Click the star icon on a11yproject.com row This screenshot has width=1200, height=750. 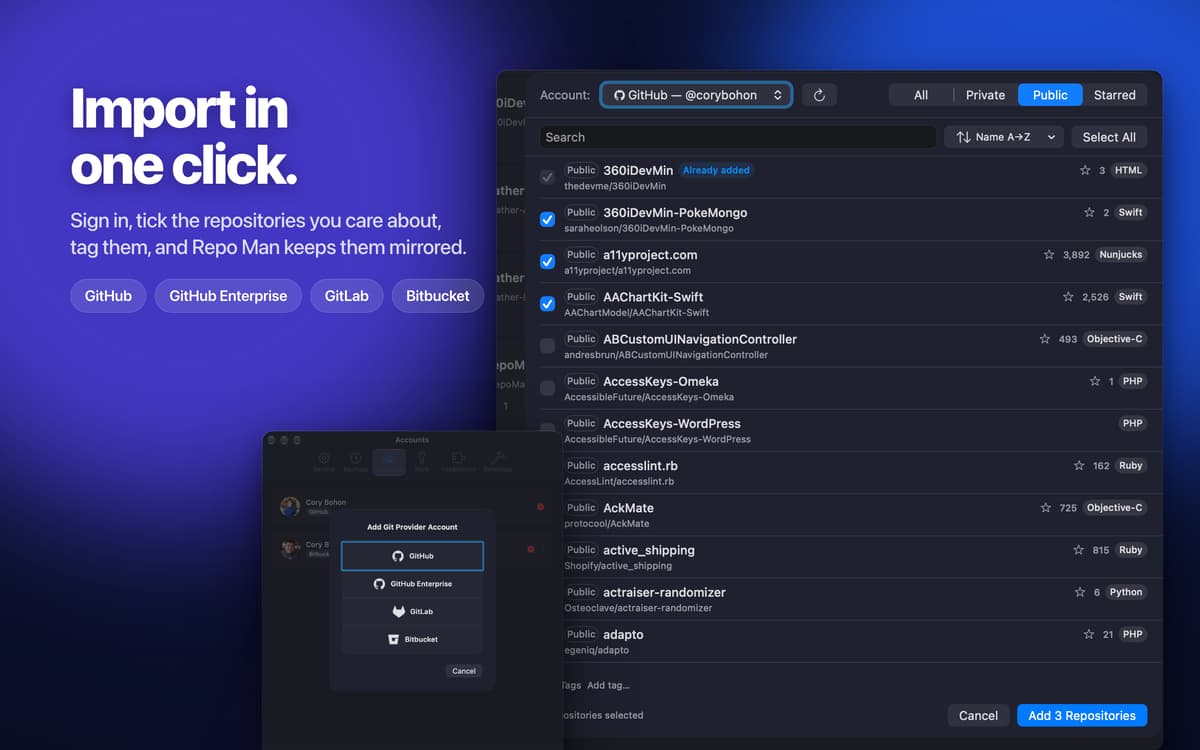coord(1049,255)
